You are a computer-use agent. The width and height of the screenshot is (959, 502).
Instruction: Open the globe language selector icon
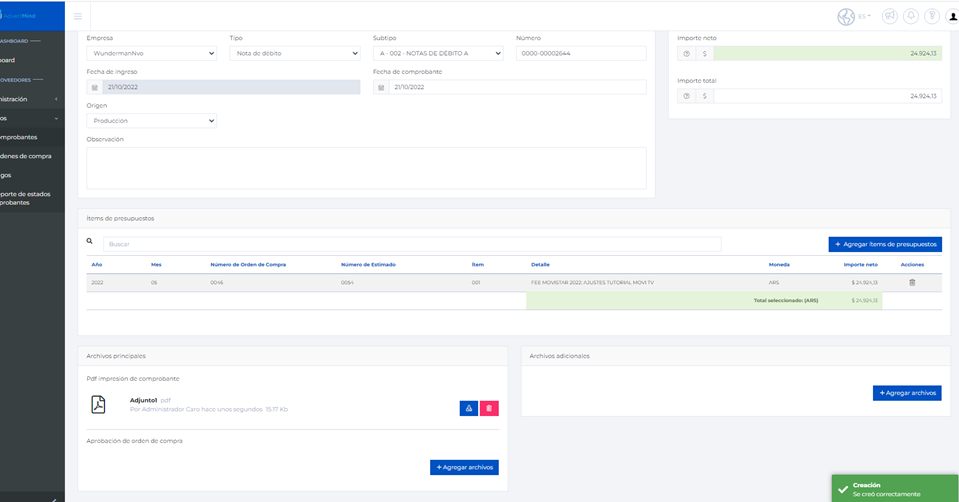(x=846, y=17)
